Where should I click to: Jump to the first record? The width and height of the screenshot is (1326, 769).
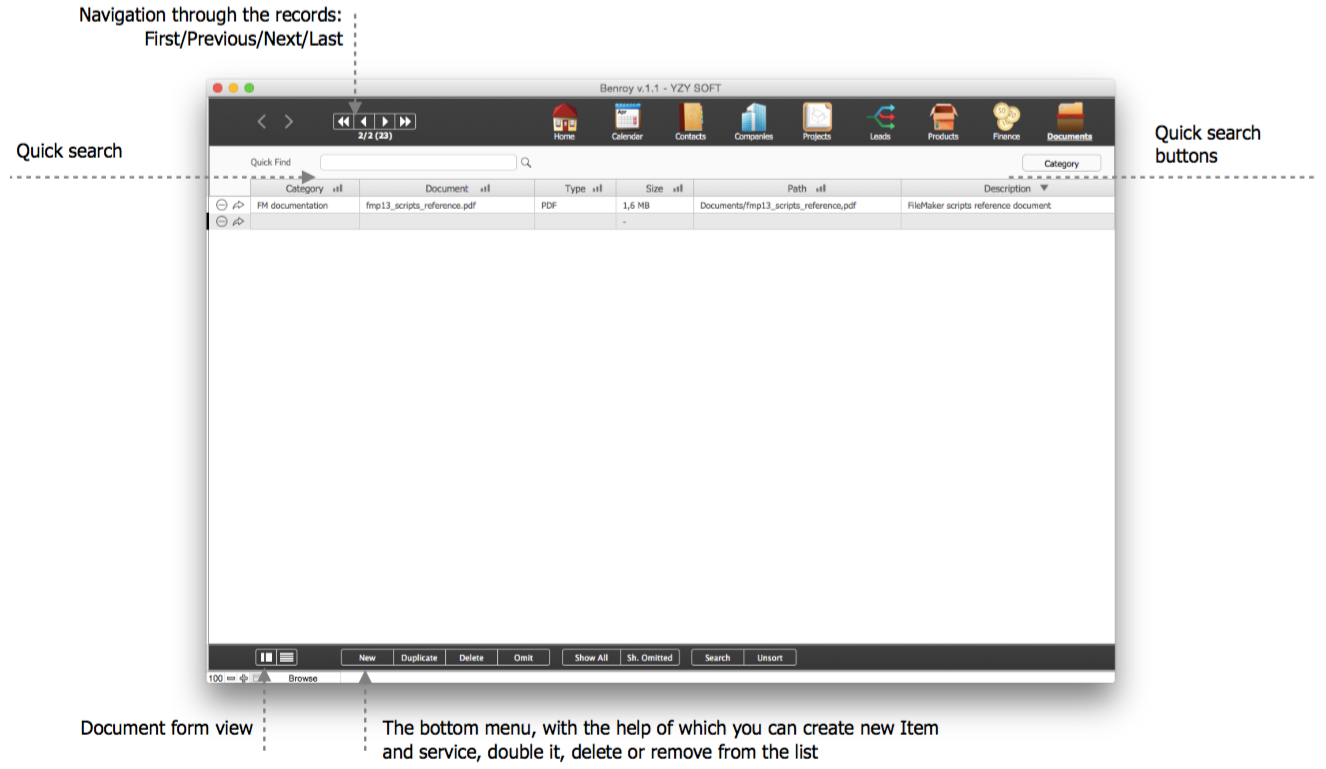pyautogui.click(x=343, y=121)
